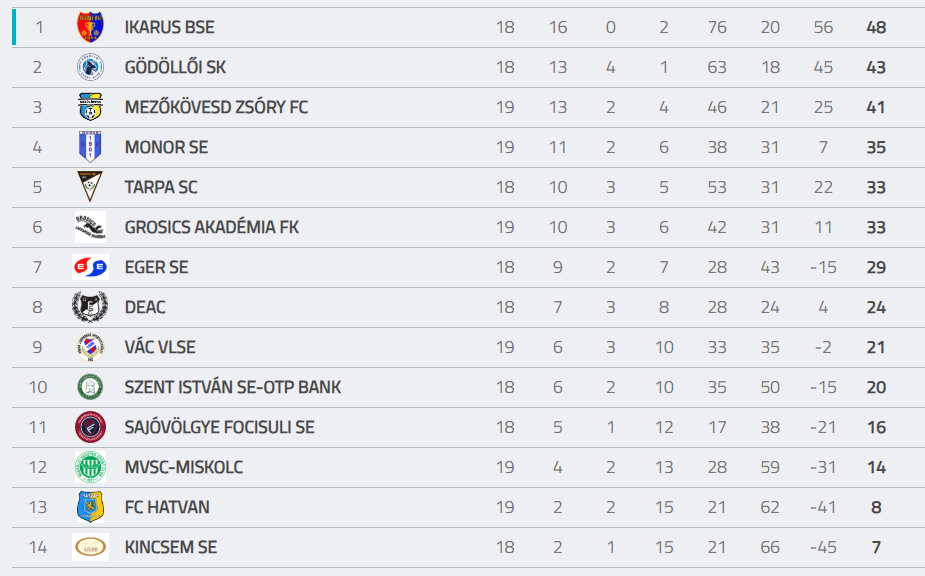Open the IKARUS BSE team name link

pos(169,27)
